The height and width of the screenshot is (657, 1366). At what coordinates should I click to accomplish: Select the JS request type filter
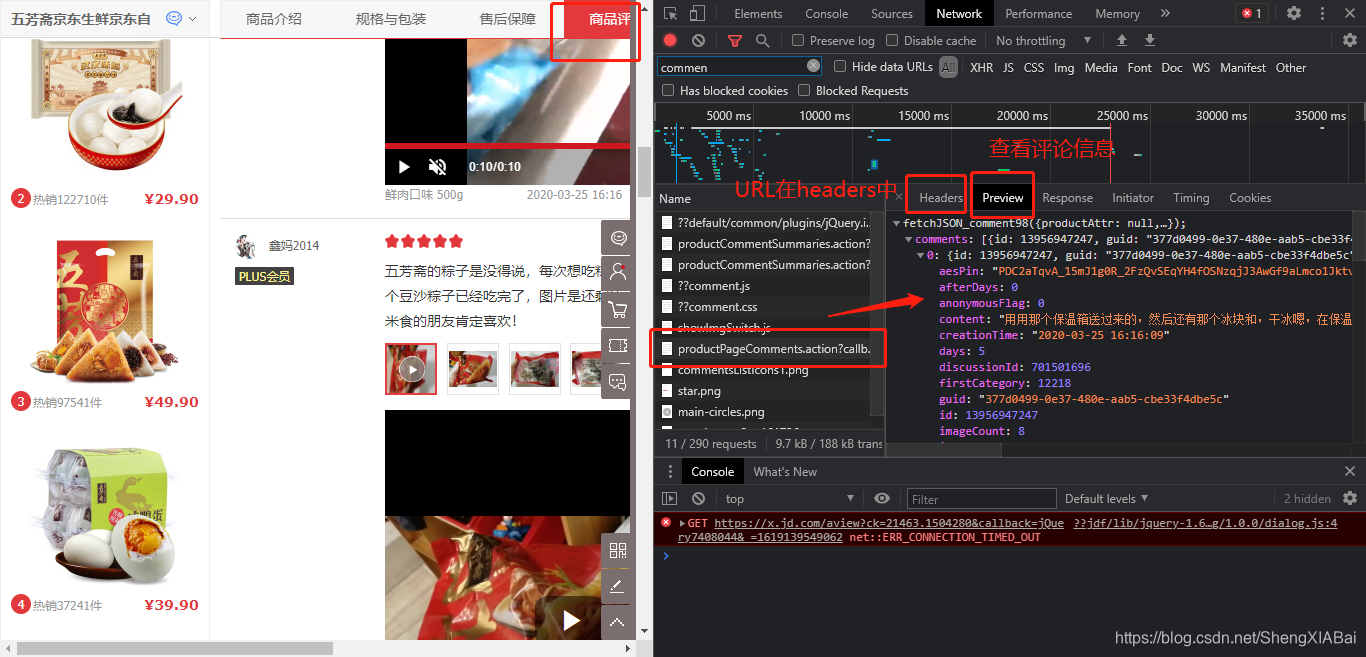tap(1008, 67)
